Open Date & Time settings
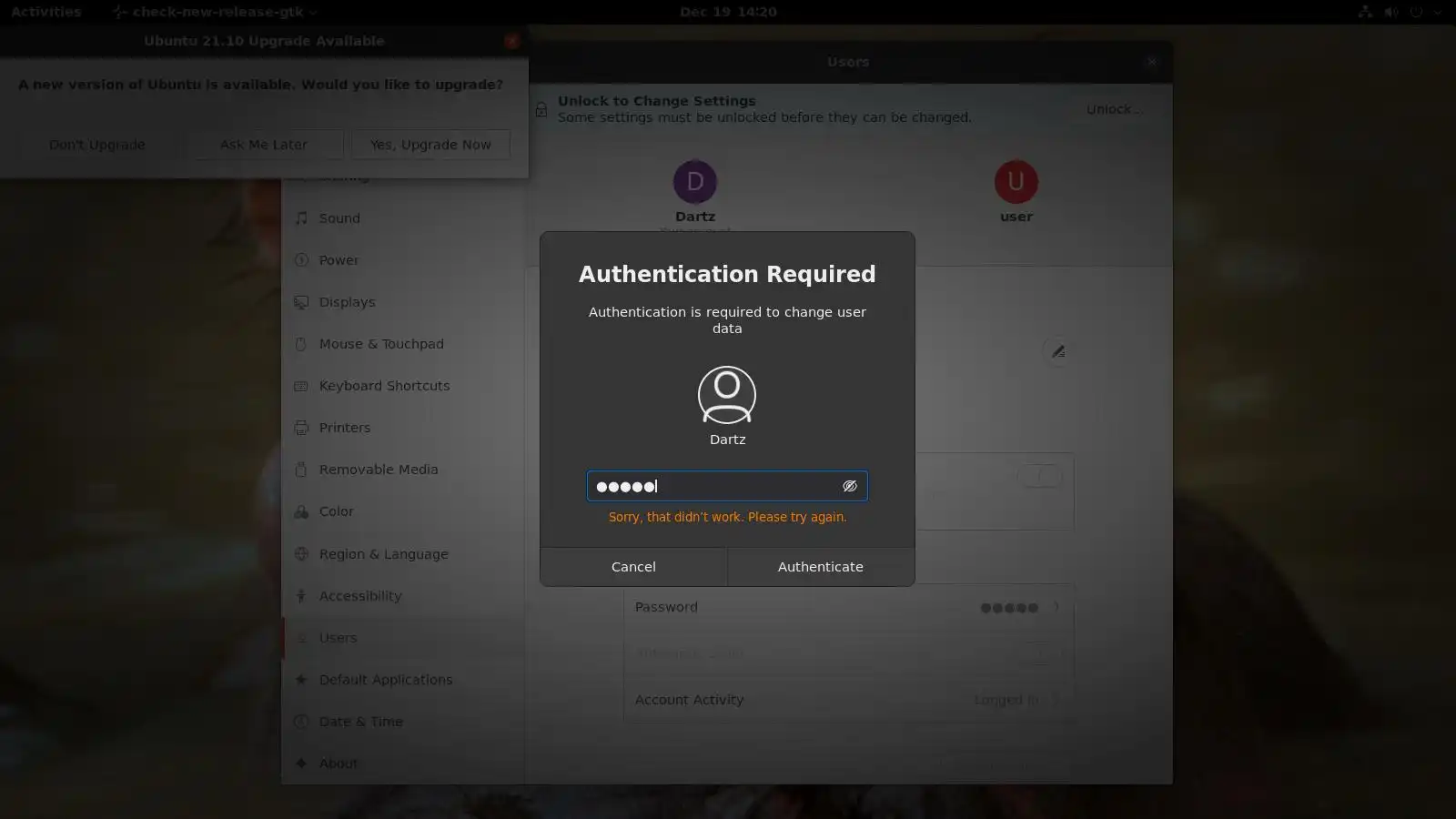Viewport: 1456px width, 819px height. click(403, 722)
